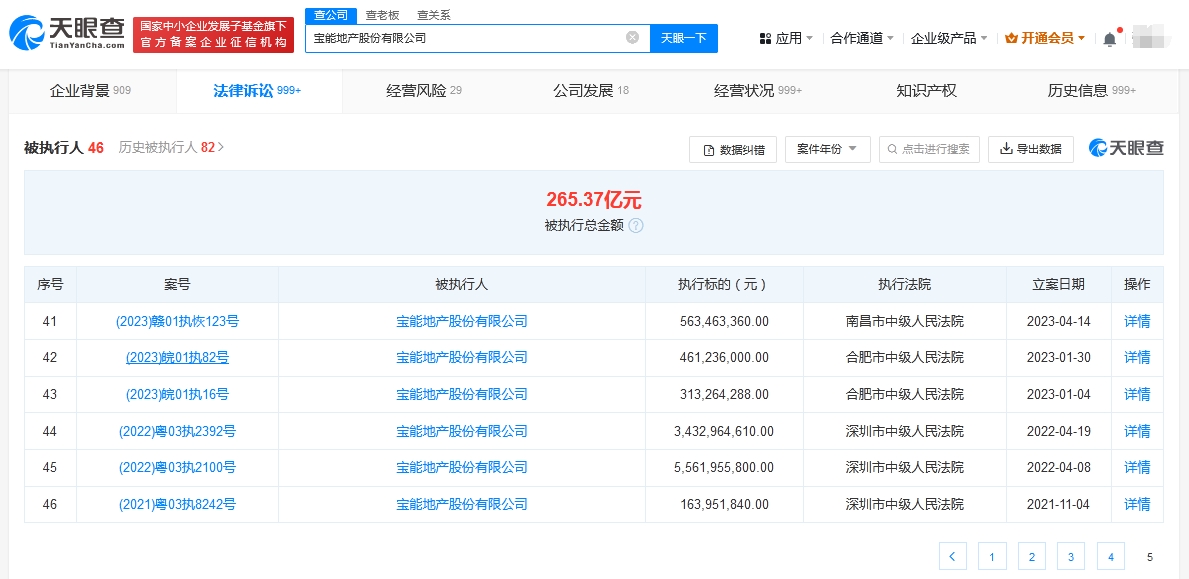Click the 数据纠错 button
1189x579 pixels.
pos(733,150)
